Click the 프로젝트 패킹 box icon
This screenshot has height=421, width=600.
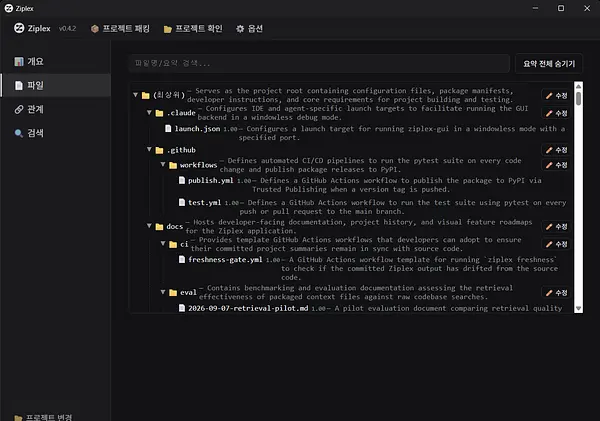tap(95, 29)
